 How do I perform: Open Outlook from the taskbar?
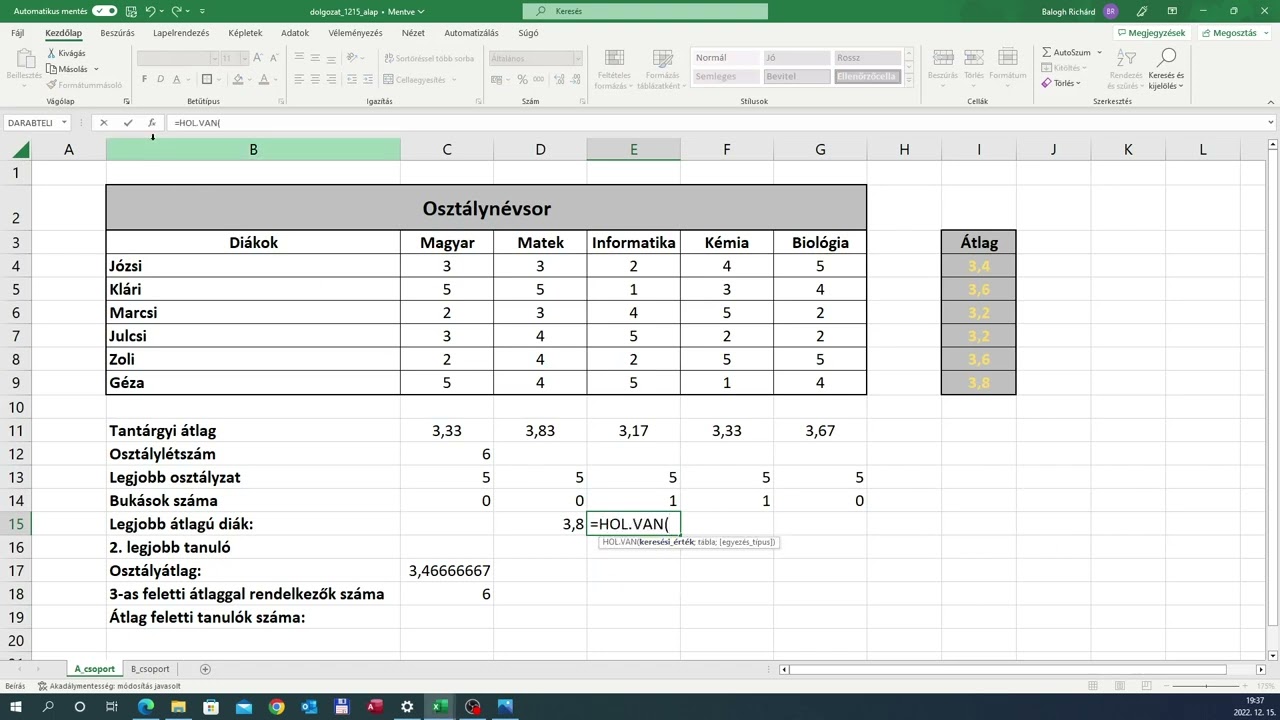[309, 706]
